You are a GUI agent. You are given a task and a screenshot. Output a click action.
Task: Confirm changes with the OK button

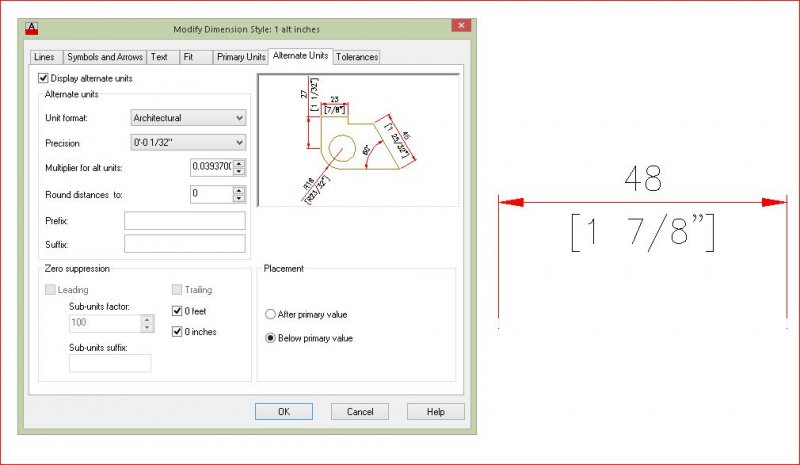(284, 411)
